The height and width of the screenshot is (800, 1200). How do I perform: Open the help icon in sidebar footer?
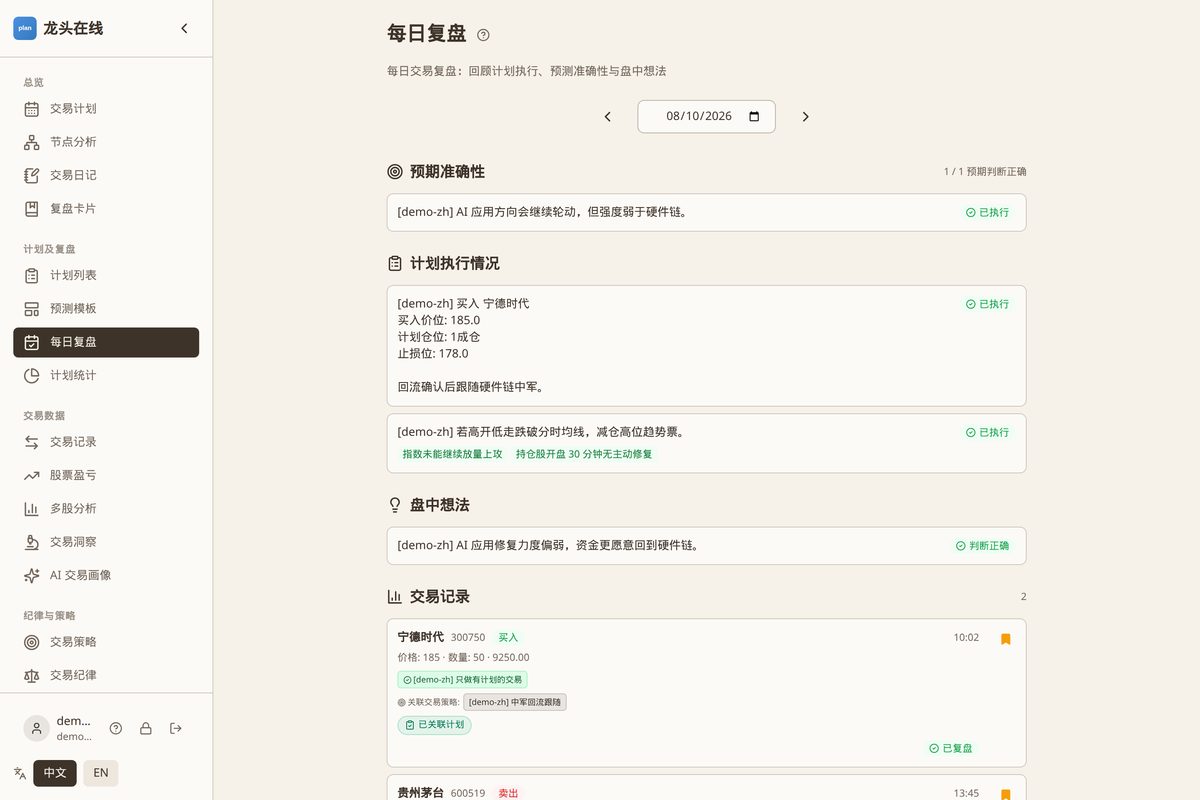[116, 728]
